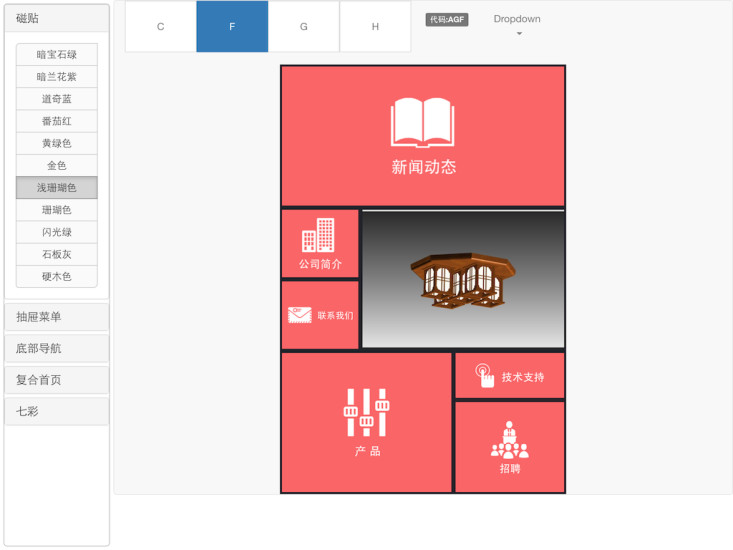Click the people group icon for 招聘

509,440
